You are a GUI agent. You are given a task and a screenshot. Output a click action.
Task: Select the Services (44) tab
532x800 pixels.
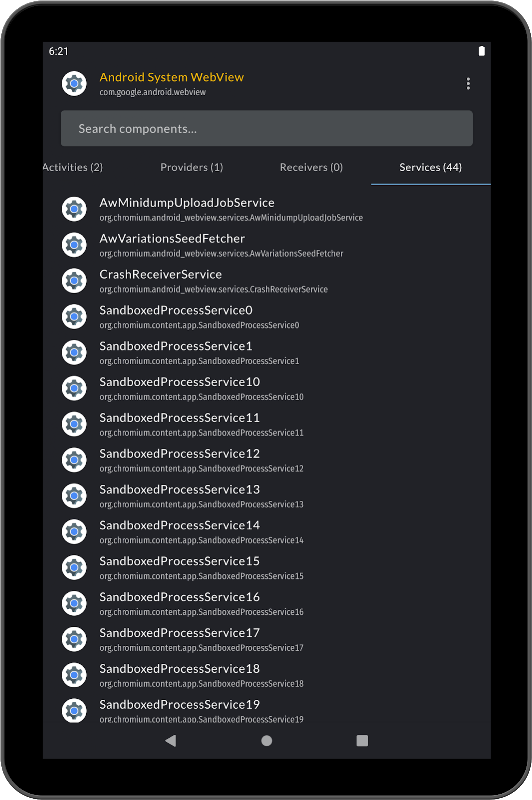(x=430, y=167)
